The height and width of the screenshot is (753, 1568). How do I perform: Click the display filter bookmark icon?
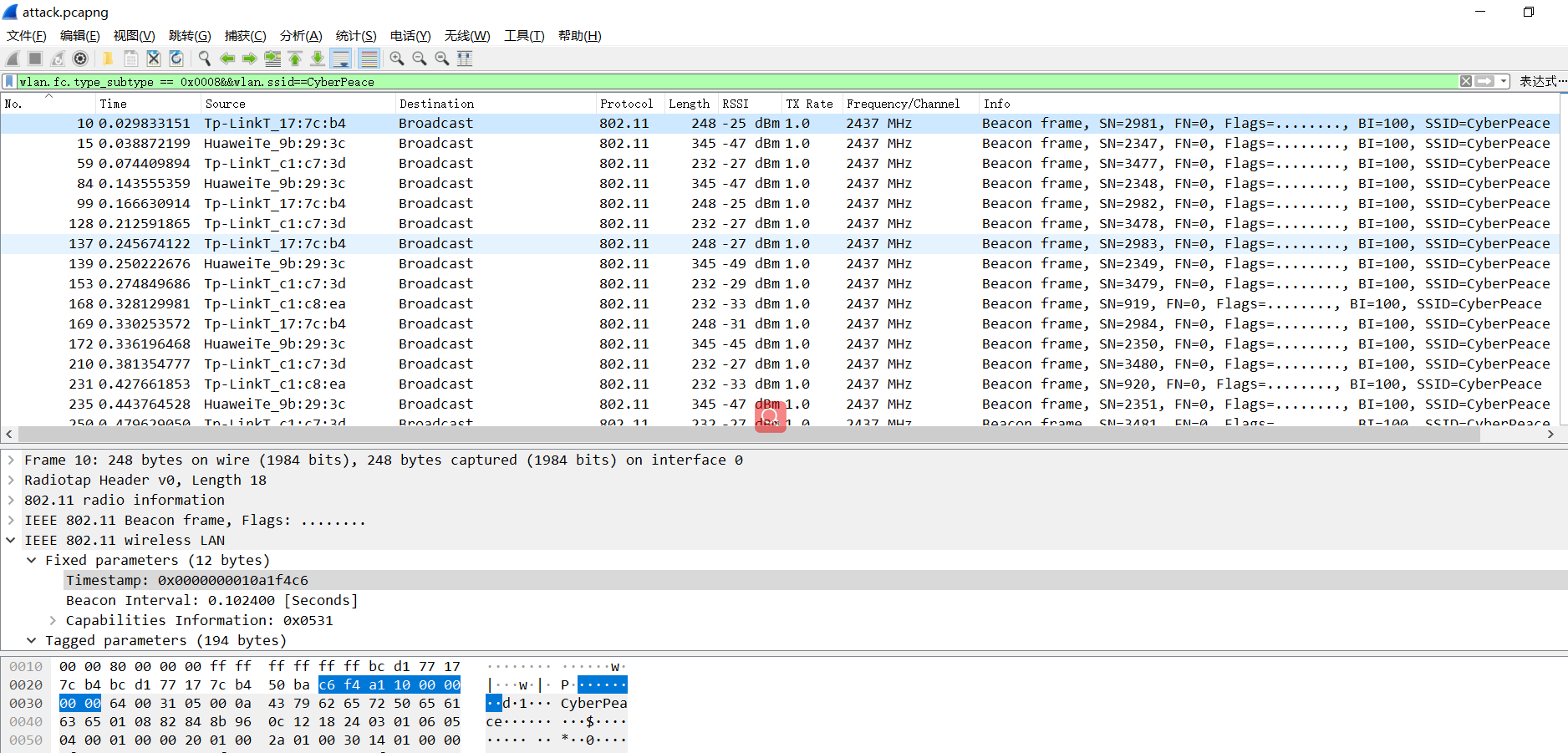(9, 82)
